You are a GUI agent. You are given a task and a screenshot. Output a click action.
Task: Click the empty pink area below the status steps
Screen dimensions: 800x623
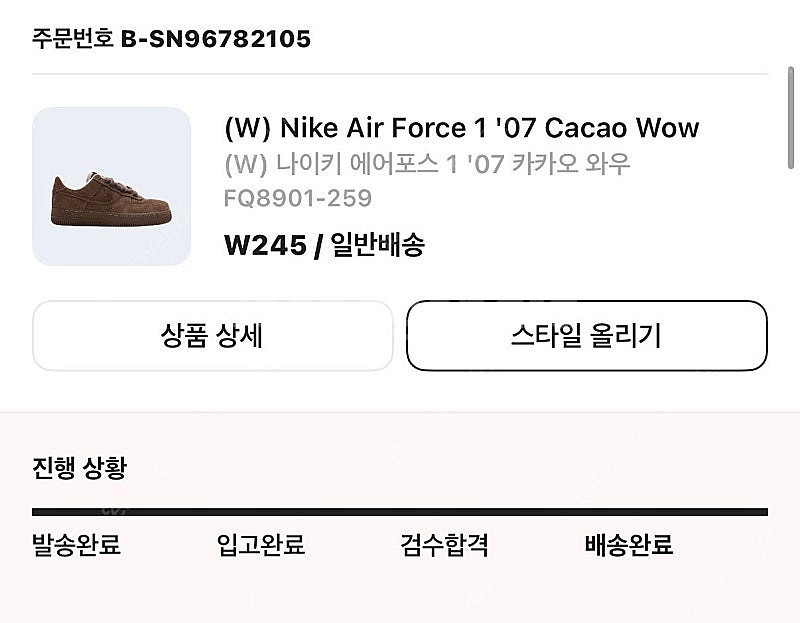coord(400,595)
